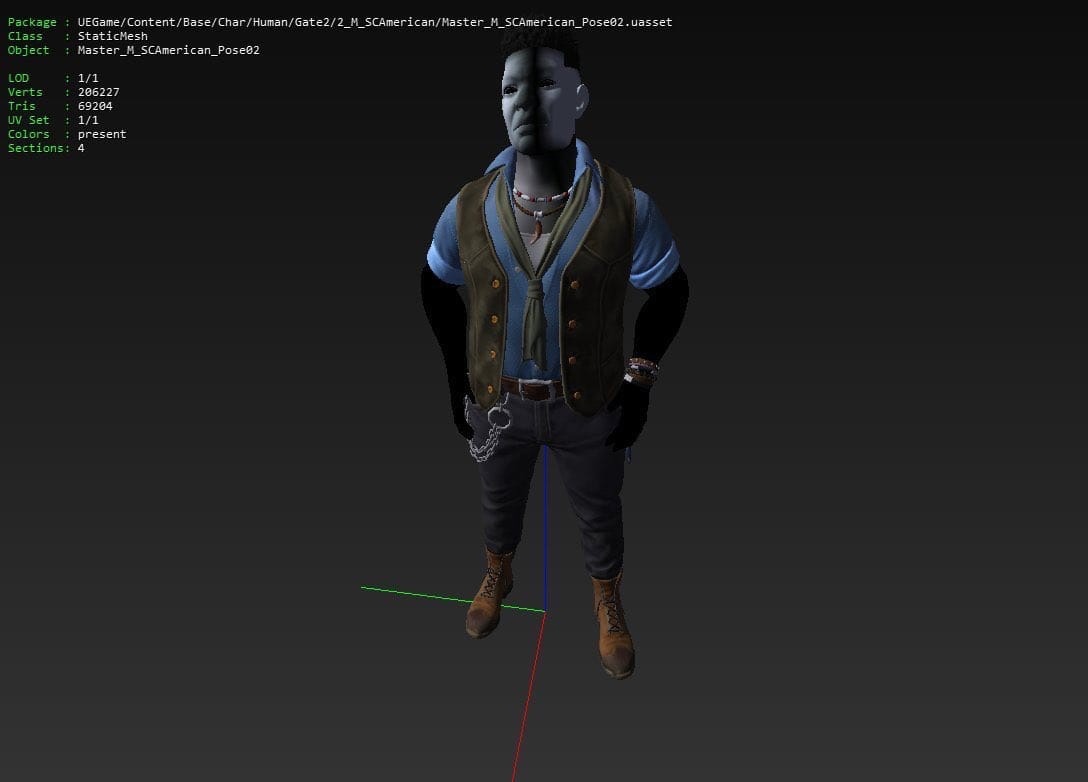Click the beaded wrist bracelets
The image size is (1088, 782).
point(641,370)
